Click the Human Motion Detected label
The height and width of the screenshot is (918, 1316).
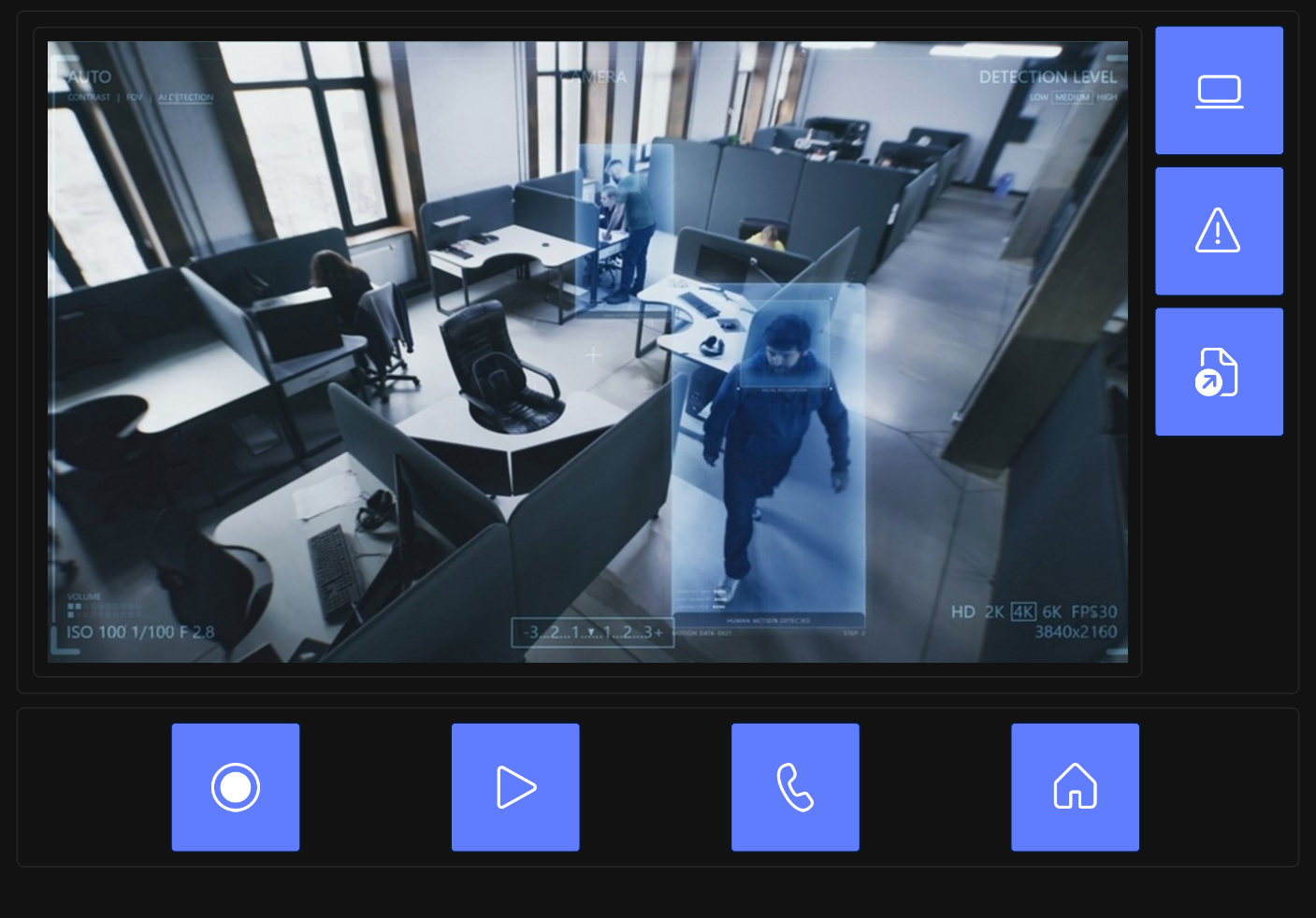tap(769, 620)
